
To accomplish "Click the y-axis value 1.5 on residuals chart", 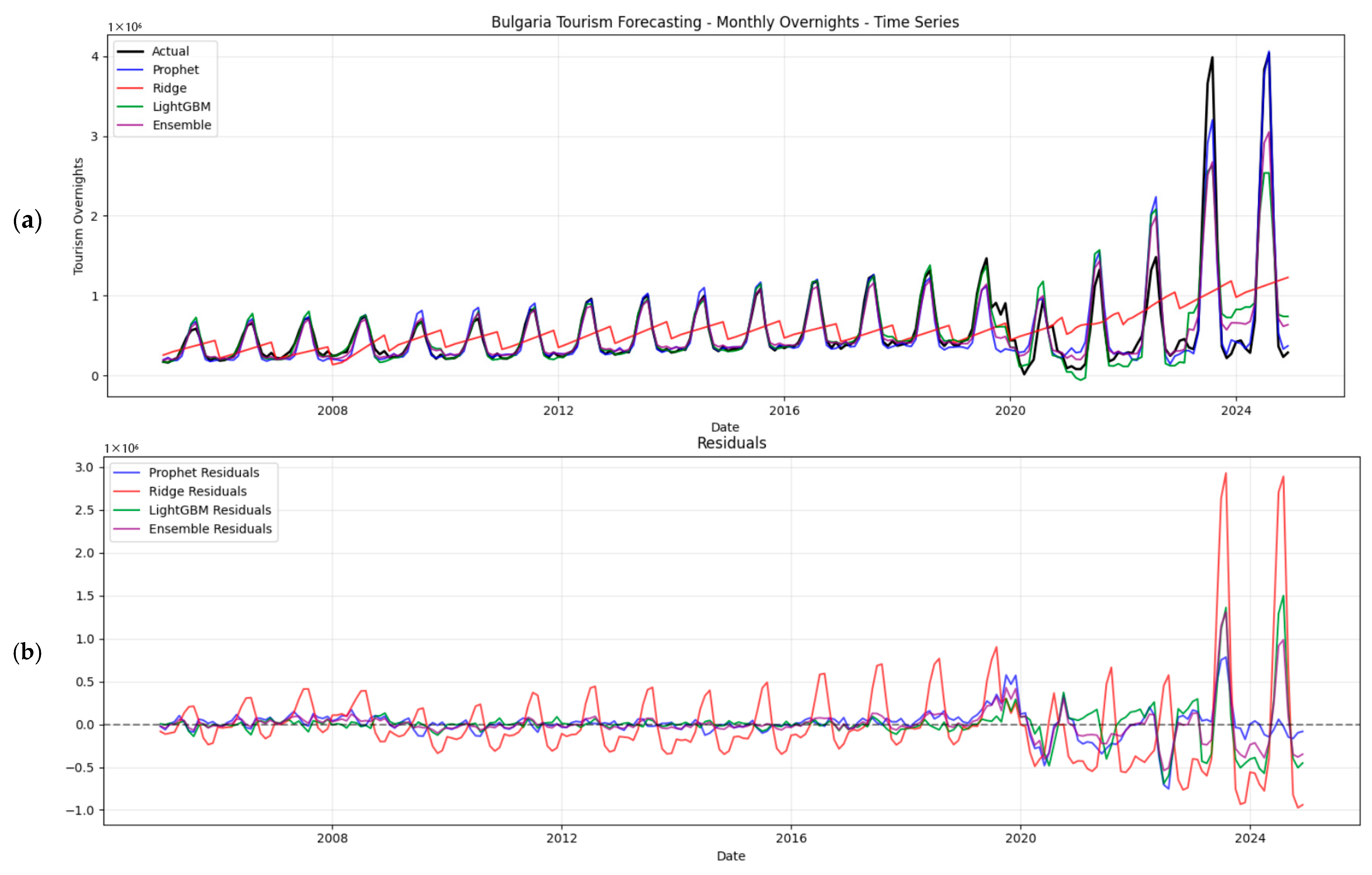I will (84, 596).
